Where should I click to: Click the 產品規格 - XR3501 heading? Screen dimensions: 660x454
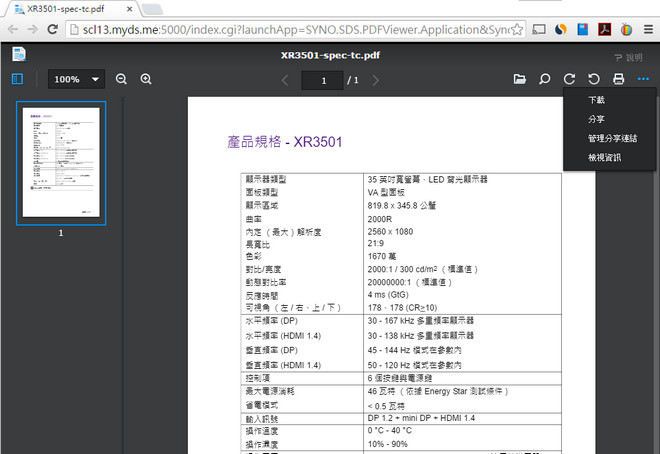click(285, 142)
